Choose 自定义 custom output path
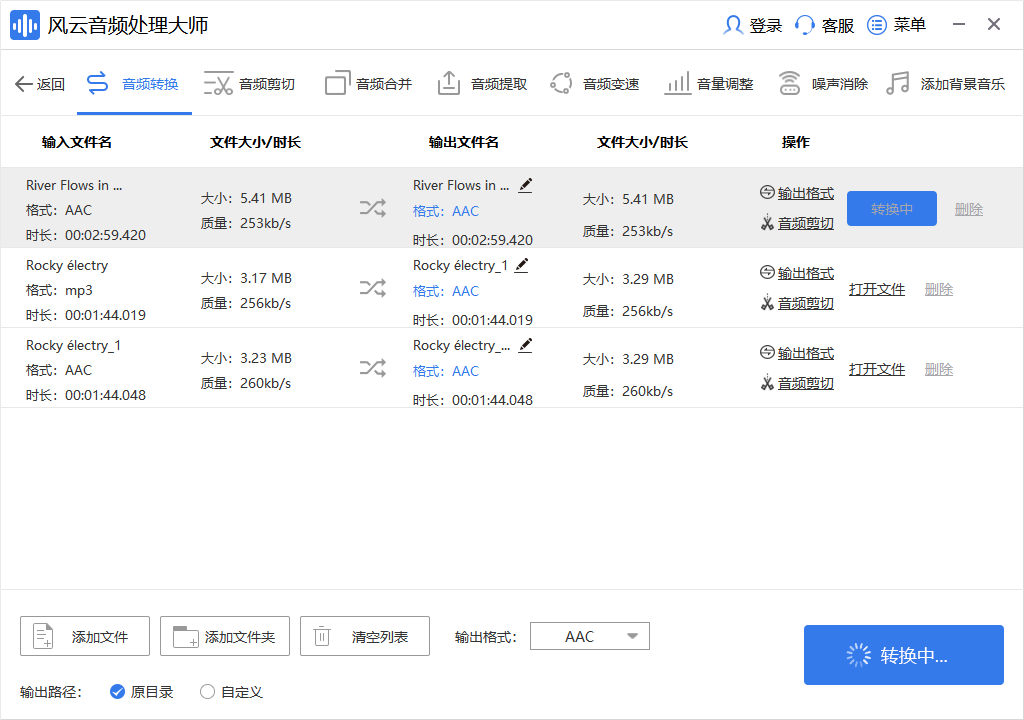 207,691
